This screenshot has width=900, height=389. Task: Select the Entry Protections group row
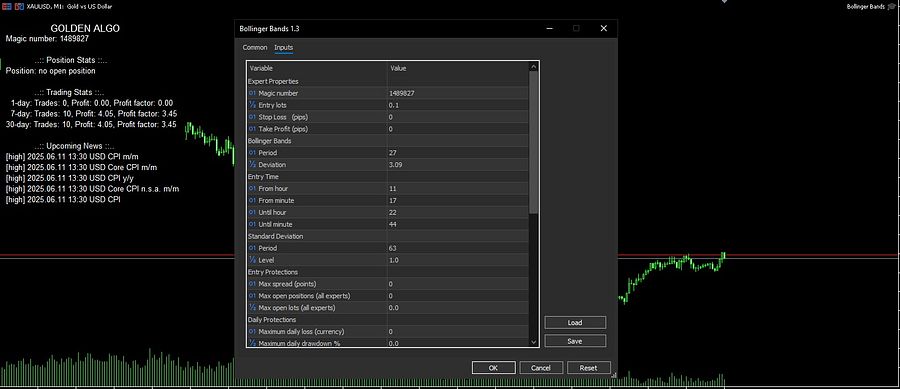[x=387, y=272]
